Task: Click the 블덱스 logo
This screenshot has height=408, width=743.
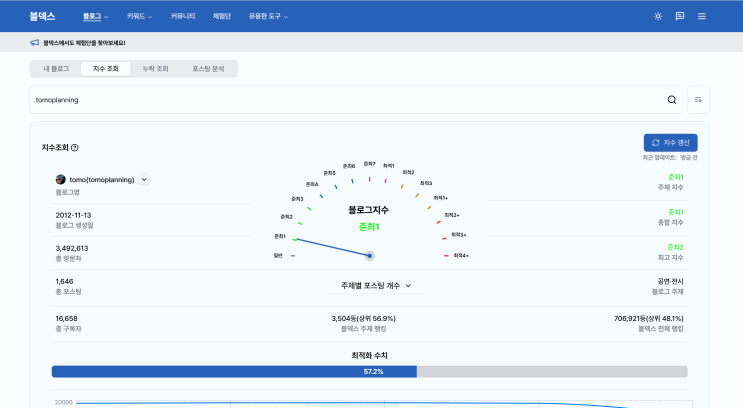Action: point(42,16)
